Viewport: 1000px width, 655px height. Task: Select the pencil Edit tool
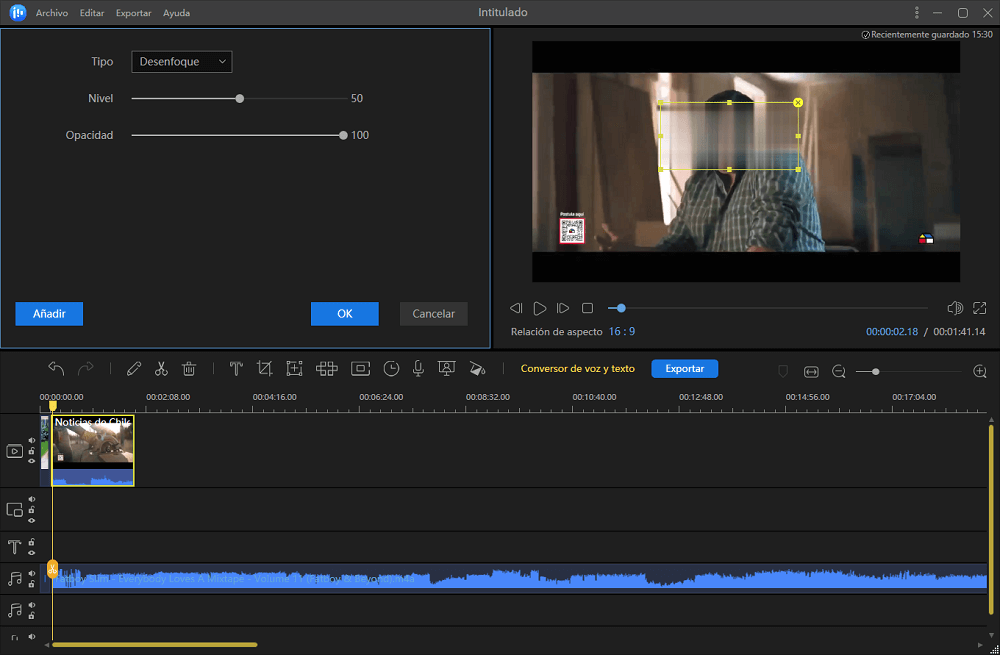(x=133, y=369)
